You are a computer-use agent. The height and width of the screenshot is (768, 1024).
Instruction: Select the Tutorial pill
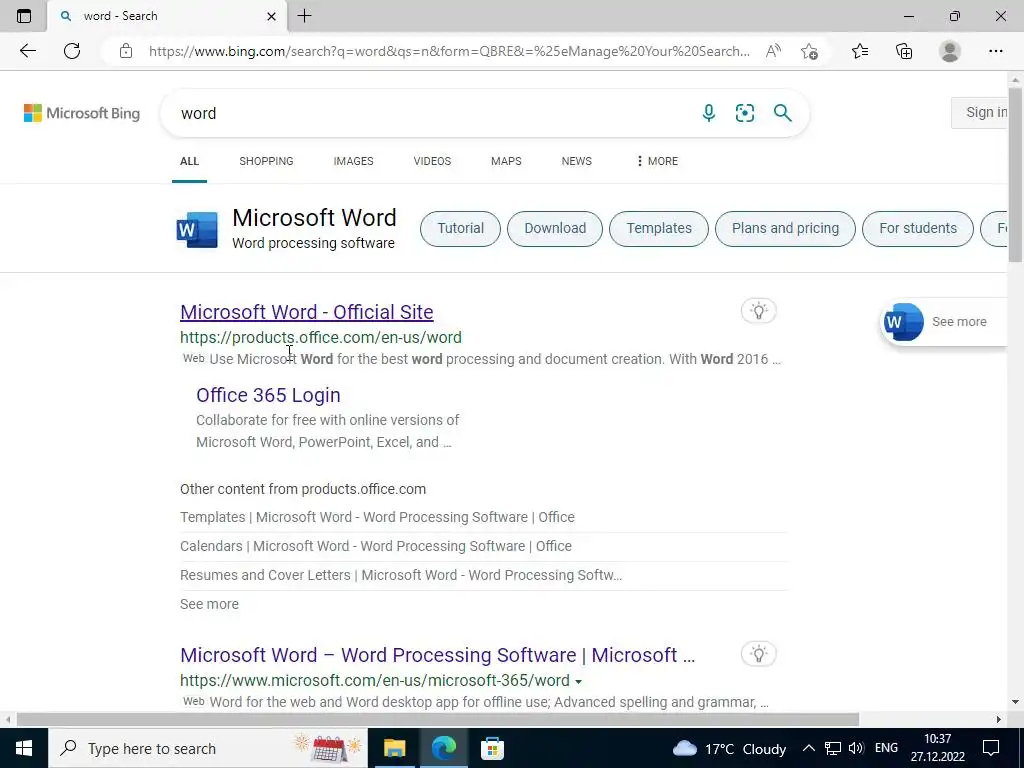[x=460, y=229]
